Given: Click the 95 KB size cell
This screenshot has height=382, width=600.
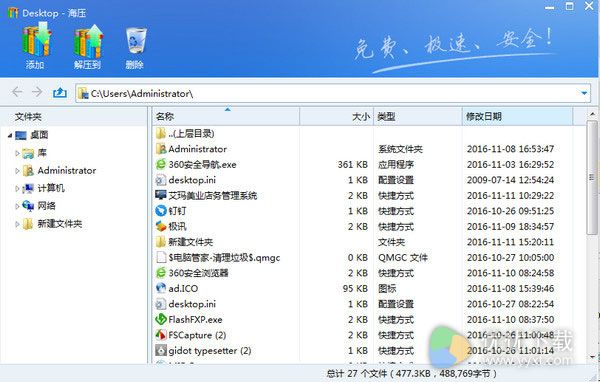Looking at the screenshot, I should coord(355,289).
